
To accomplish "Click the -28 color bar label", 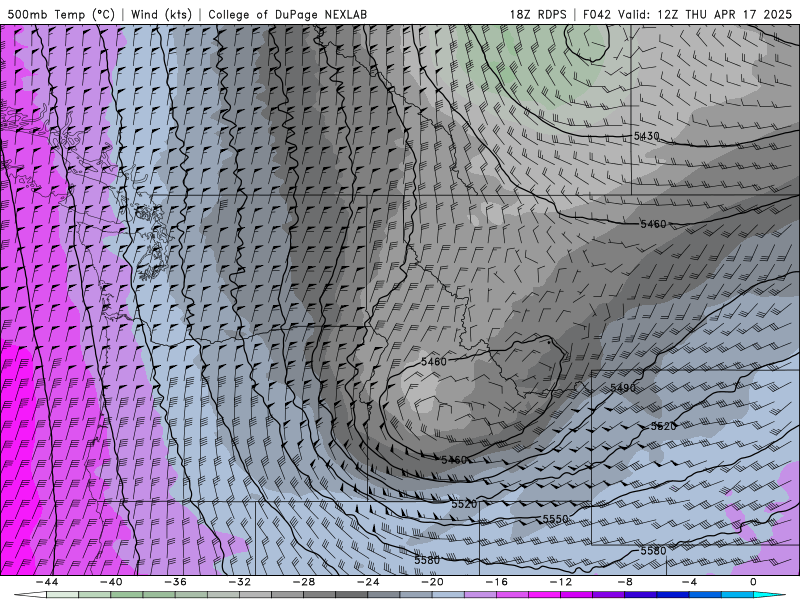I will pyautogui.click(x=304, y=582).
